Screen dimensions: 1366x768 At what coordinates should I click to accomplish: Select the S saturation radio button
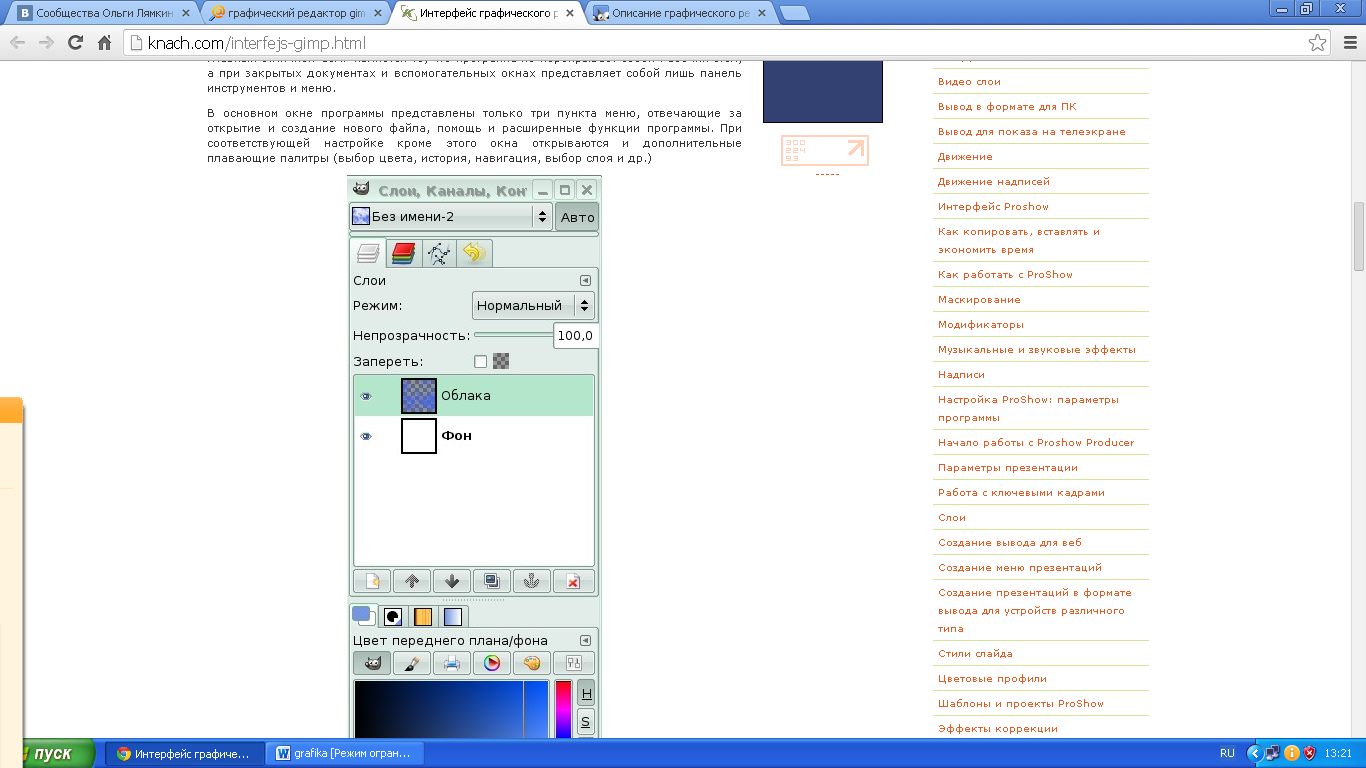pyautogui.click(x=586, y=722)
